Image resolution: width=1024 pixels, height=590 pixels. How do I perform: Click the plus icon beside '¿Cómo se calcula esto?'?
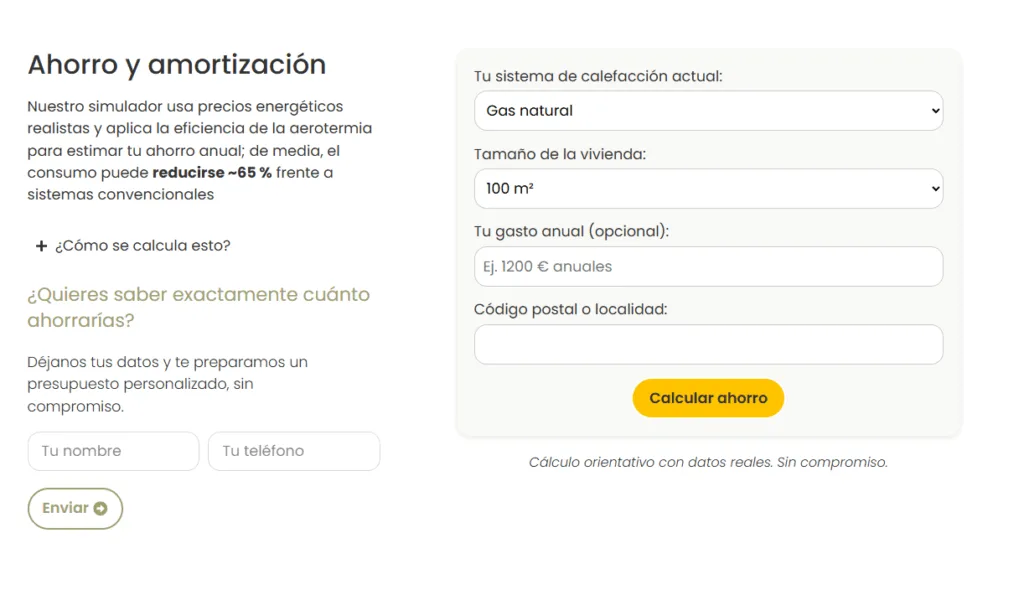point(40,245)
